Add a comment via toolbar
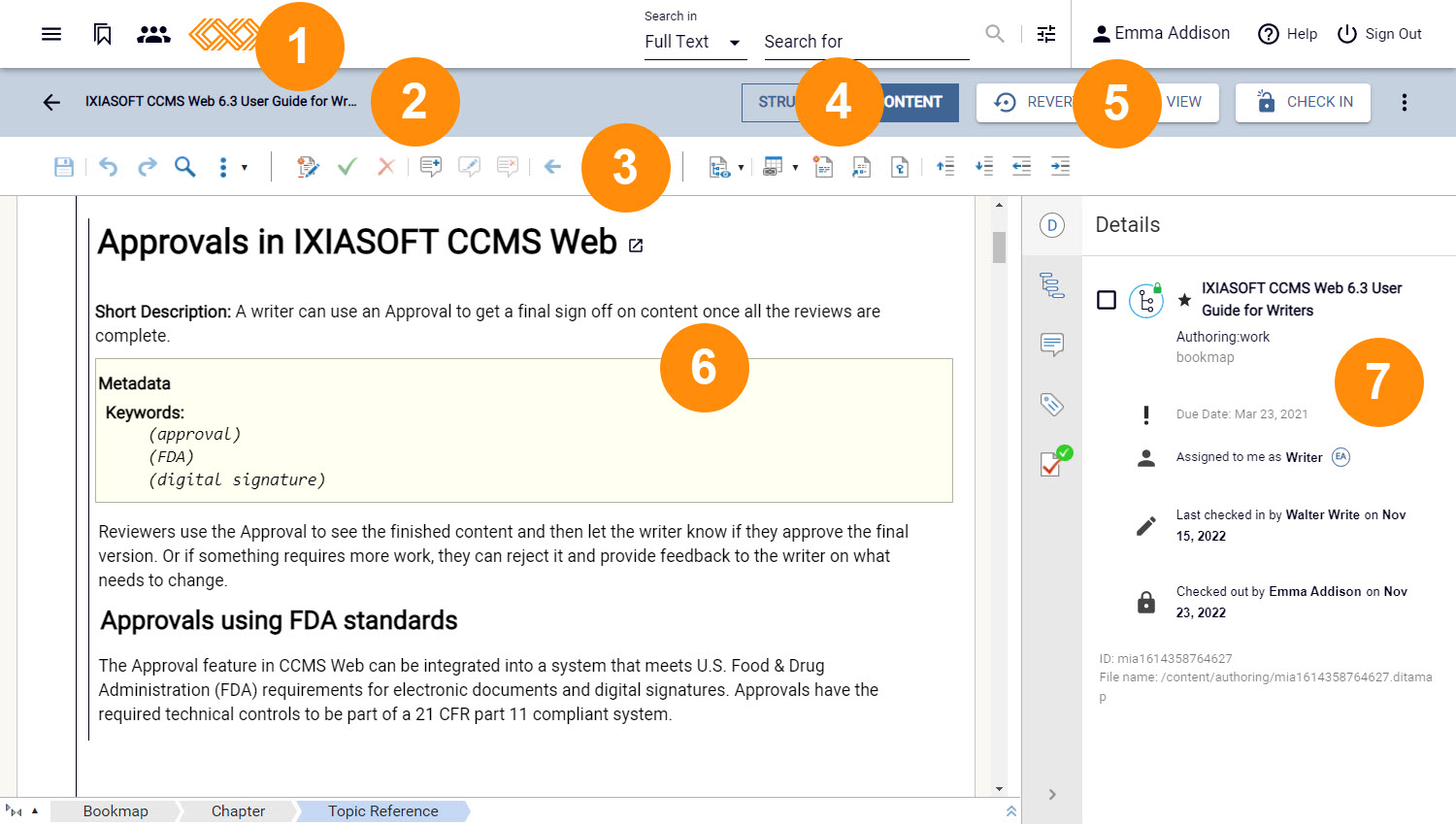Viewport: 1456px width, 825px height. 430,167
